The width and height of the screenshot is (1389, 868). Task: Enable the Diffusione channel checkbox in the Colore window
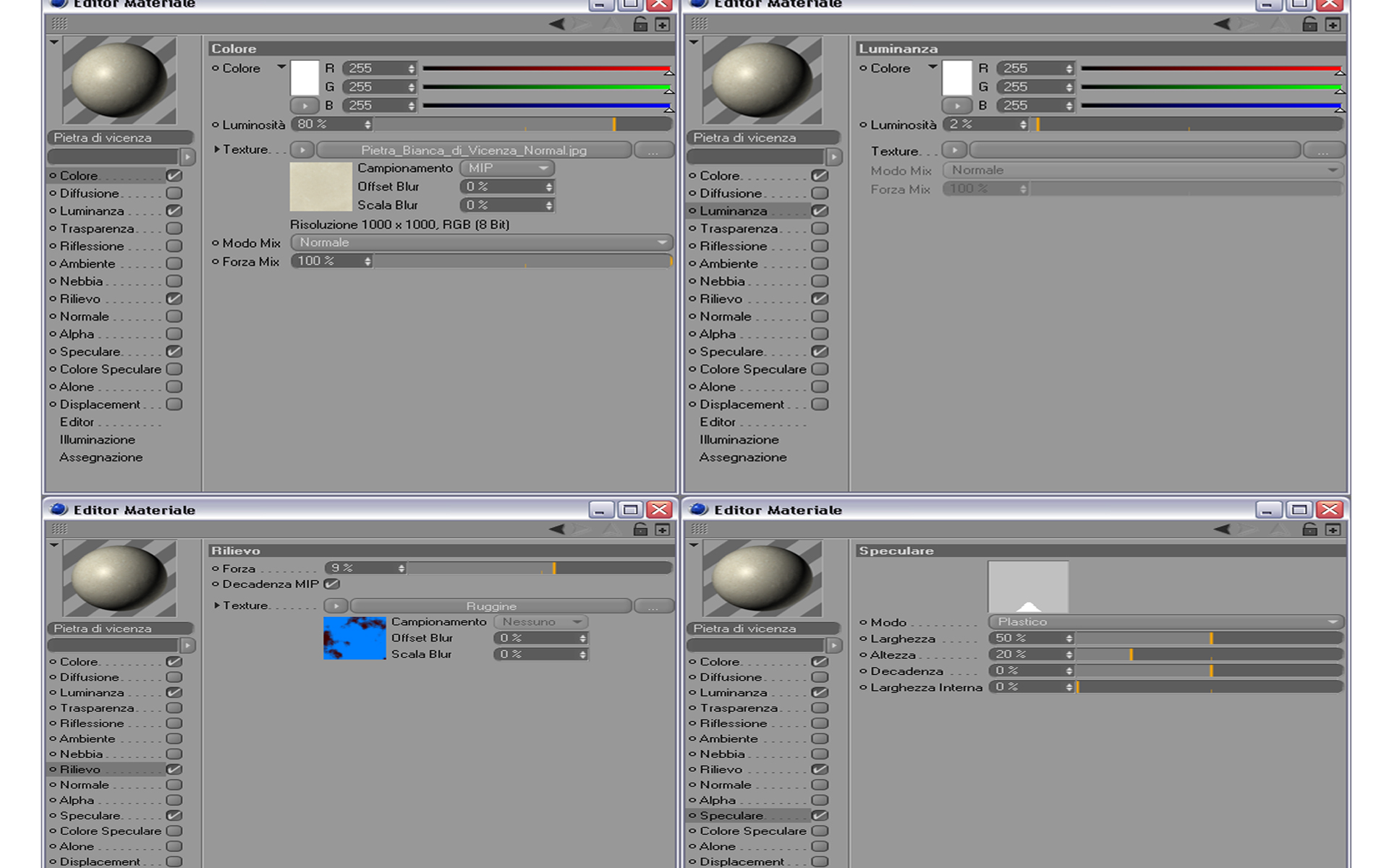point(174,193)
